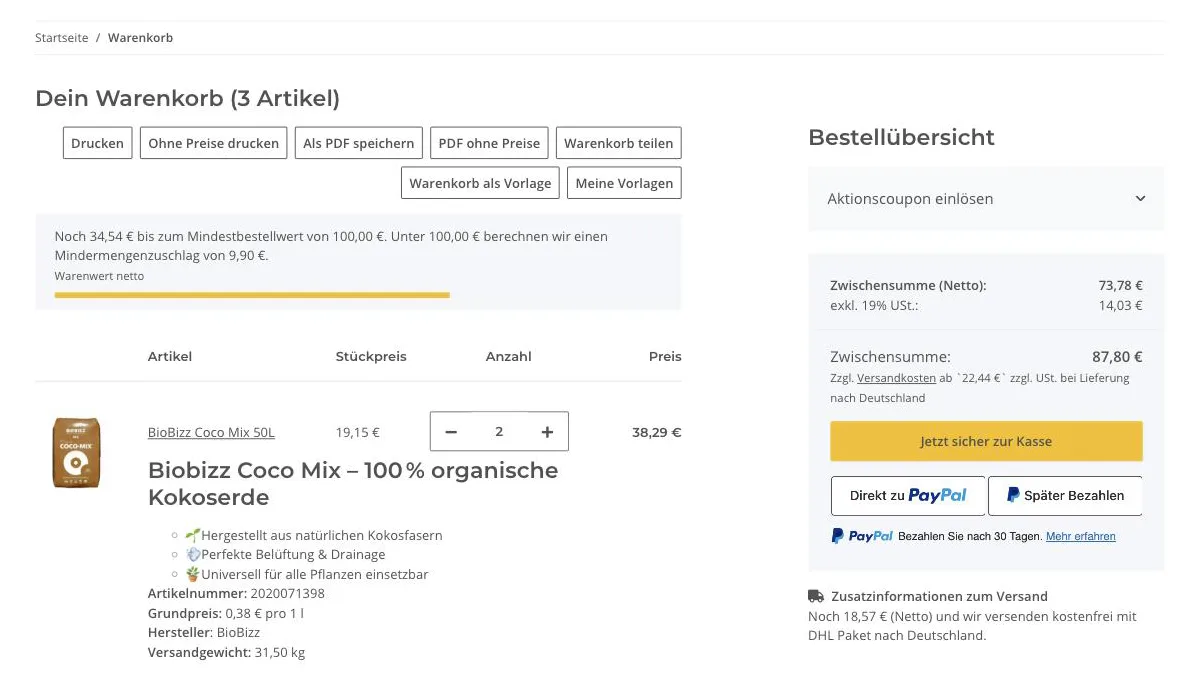Image resolution: width=1200 pixels, height=675 pixels.
Task: Click Warenkorb als Vorlage button
Action: coord(480,183)
